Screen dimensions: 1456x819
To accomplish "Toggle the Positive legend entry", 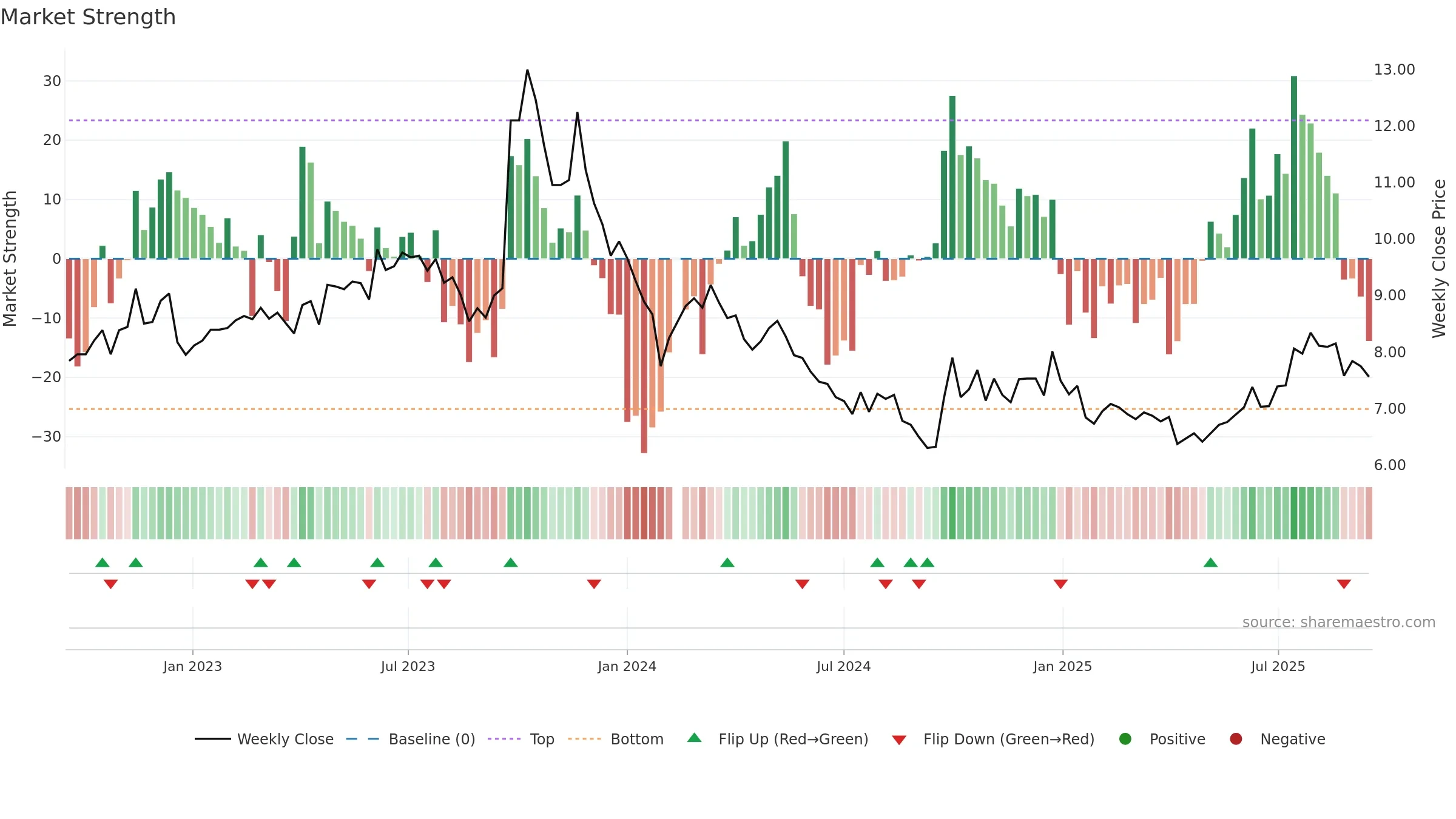I will (1162, 739).
